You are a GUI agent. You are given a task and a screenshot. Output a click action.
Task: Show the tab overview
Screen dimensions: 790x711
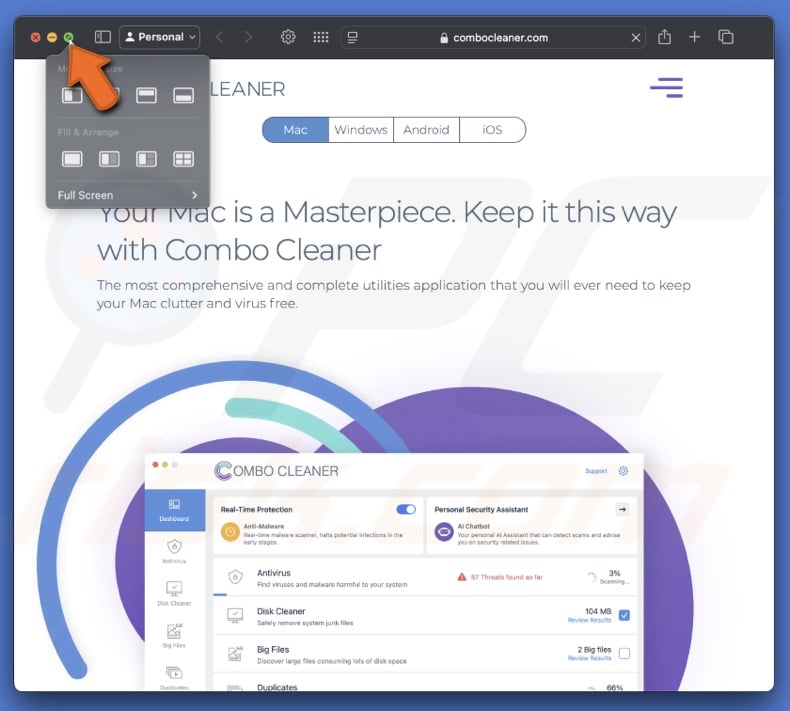pyautogui.click(x=726, y=37)
